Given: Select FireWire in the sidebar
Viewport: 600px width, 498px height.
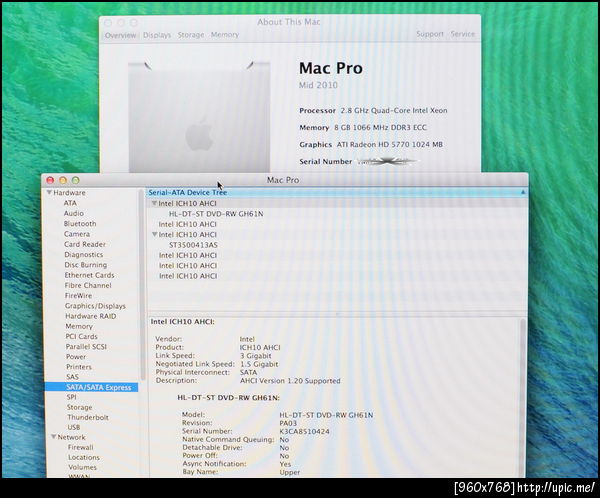Looking at the screenshot, I should pyautogui.click(x=78, y=296).
